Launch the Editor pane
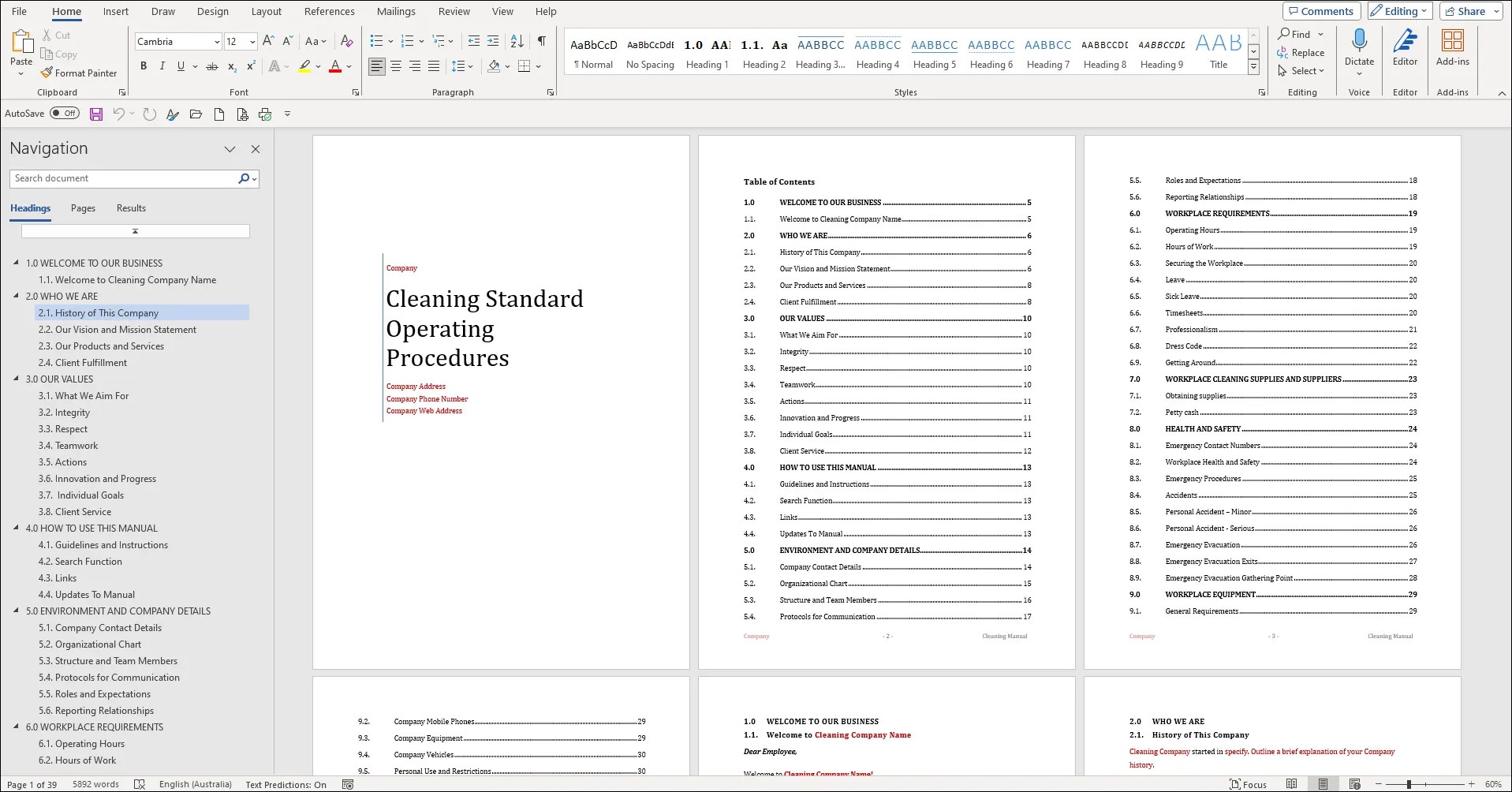The image size is (1512, 792). click(1405, 47)
